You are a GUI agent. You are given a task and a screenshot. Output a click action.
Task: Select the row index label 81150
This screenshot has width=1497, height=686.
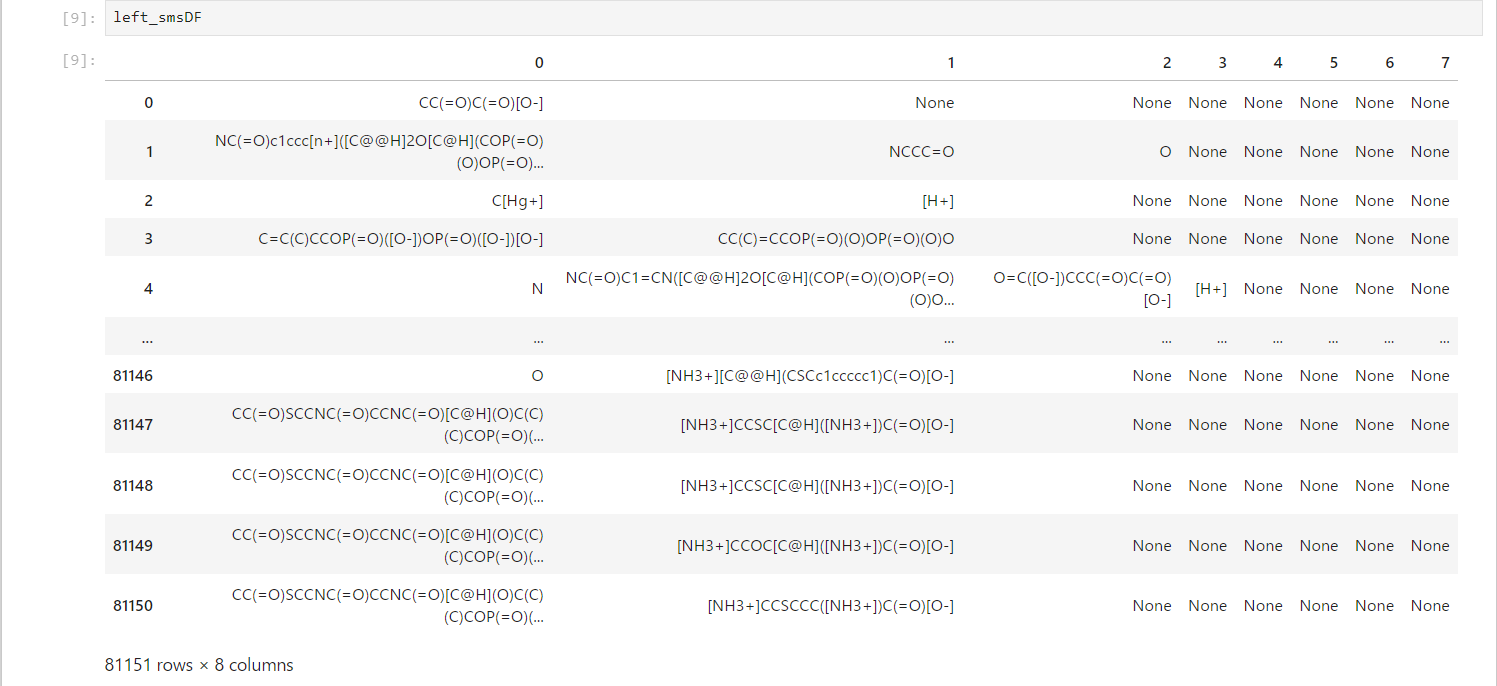133,606
